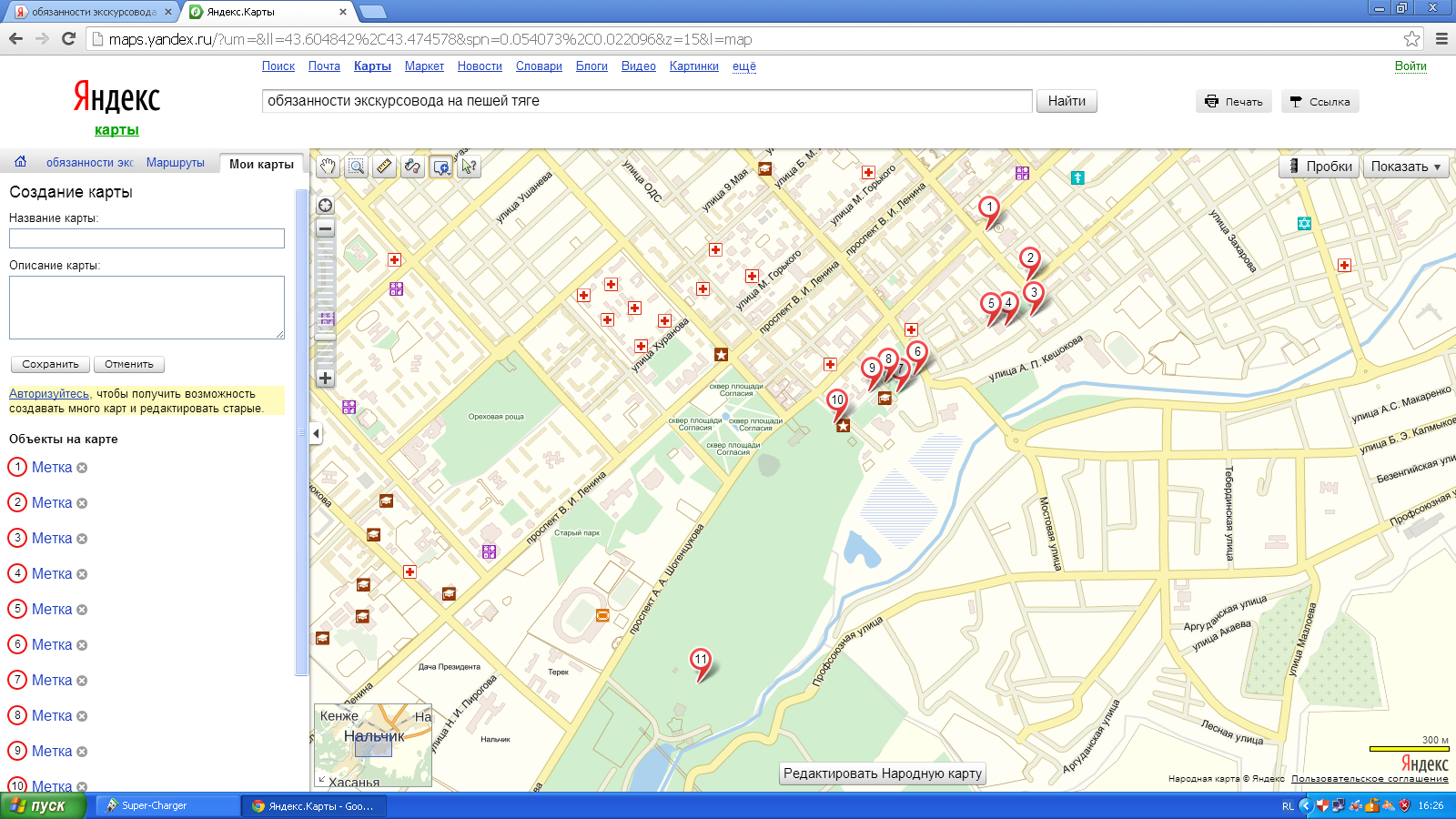Select Метка 8 in the objects list
1456x819 pixels.
click(x=52, y=715)
